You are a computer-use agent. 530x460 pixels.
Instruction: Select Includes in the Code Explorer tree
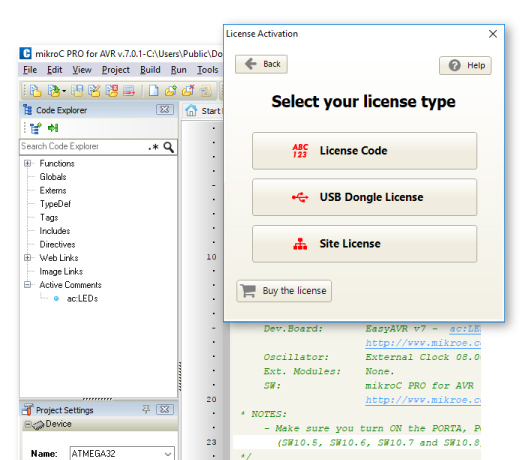click(x=55, y=231)
